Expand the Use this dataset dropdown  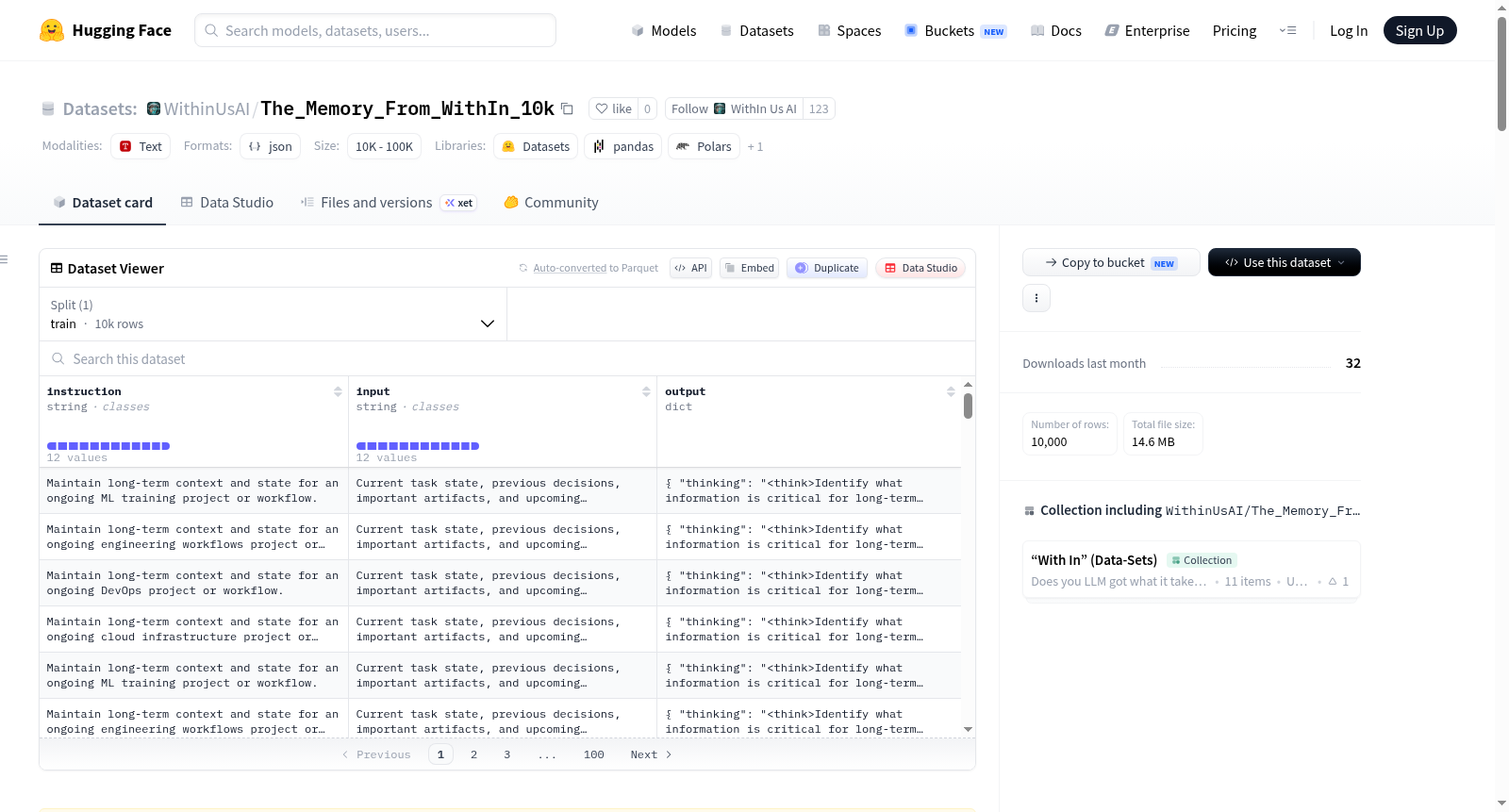(x=1285, y=262)
